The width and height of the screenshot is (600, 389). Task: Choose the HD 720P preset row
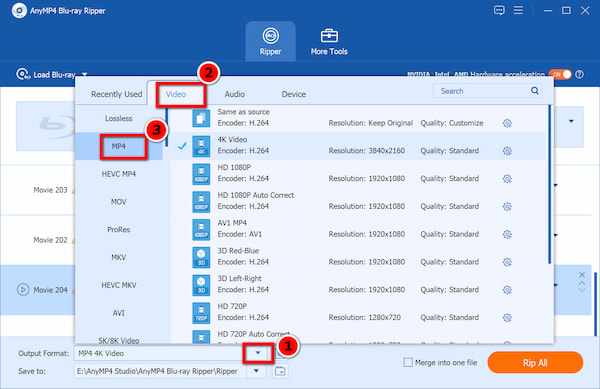[358, 312]
